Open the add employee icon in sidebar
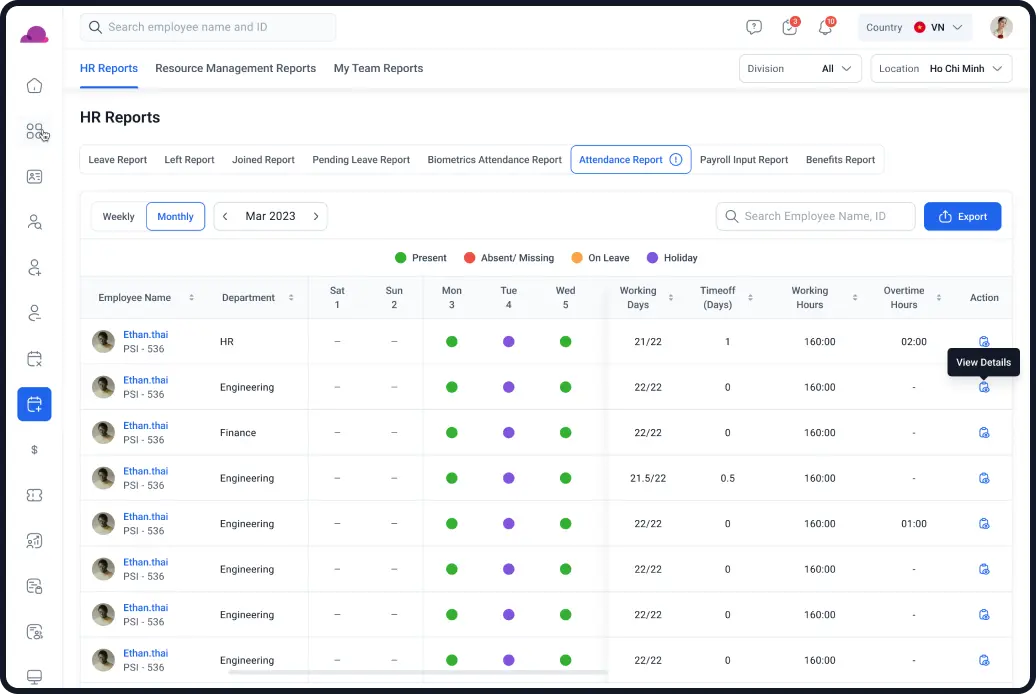 click(x=34, y=268)
